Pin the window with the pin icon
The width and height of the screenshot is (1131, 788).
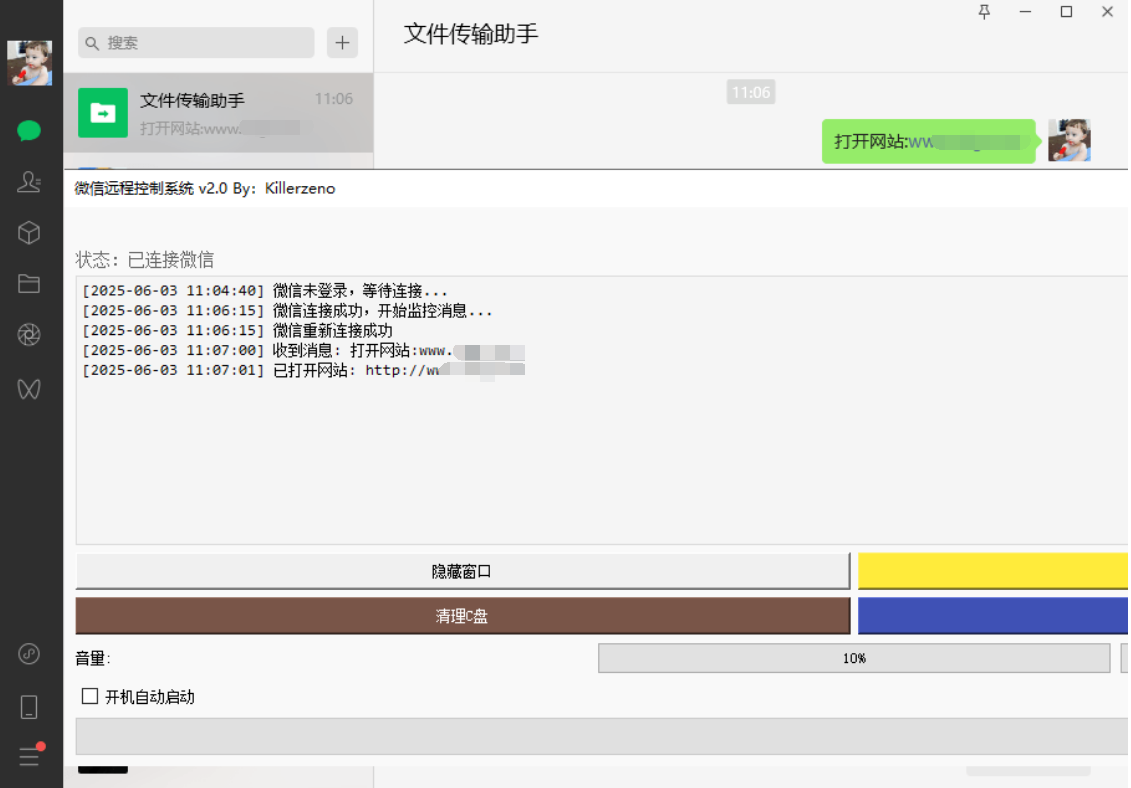[x=984, y=12]
